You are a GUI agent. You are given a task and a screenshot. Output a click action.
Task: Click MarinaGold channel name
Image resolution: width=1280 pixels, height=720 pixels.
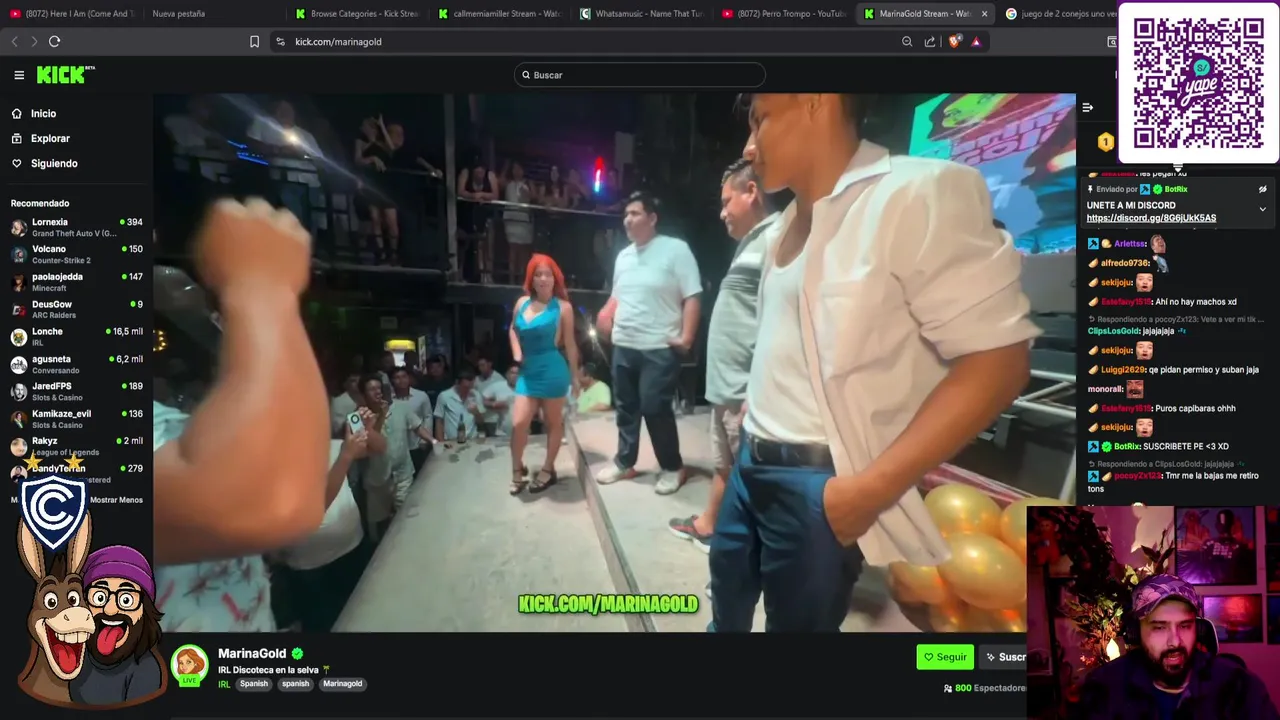click(x=252, y=653)
